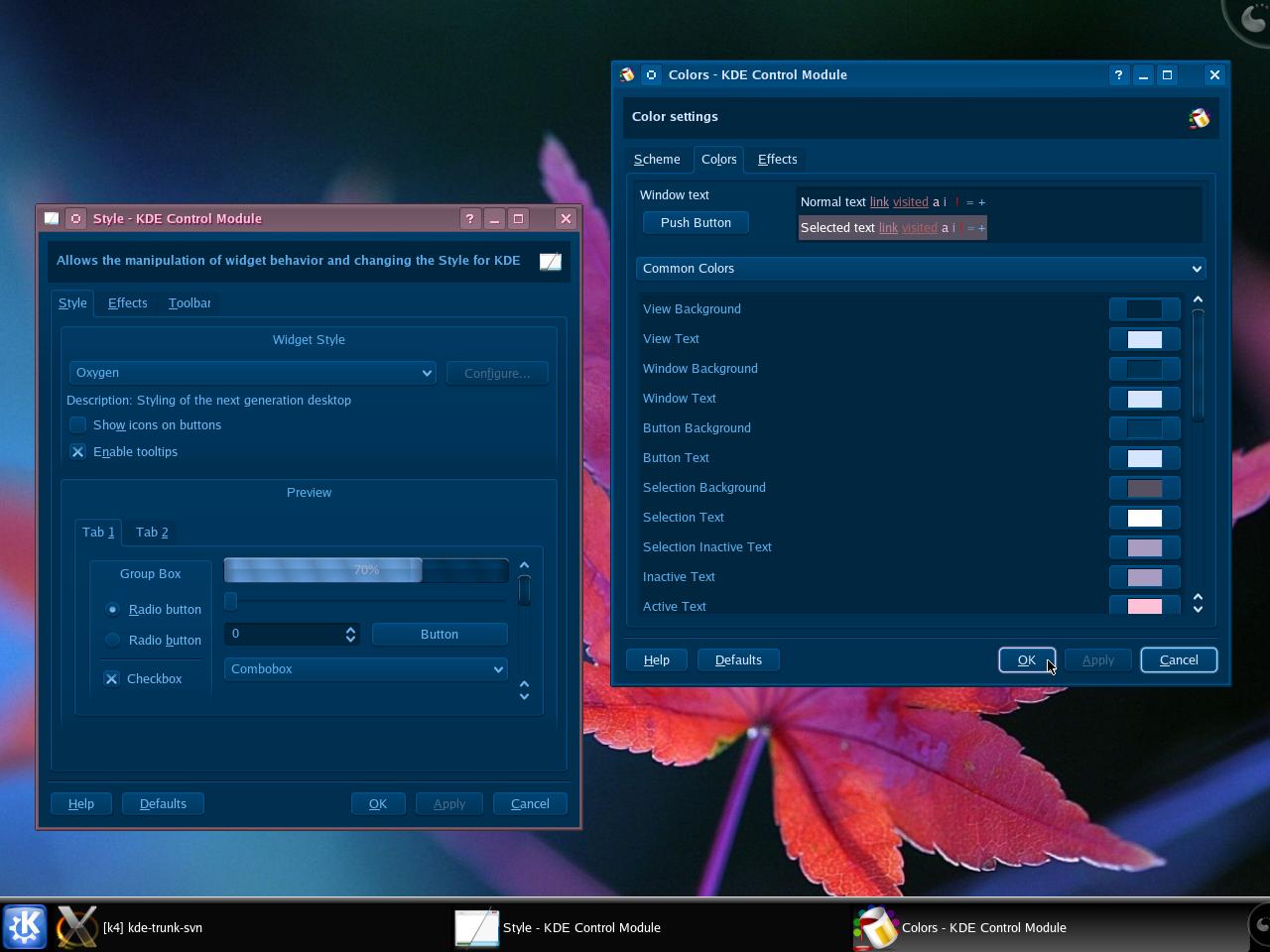
Task: Switch to Effects tab in Colors module
Action: tap(777, 159)
